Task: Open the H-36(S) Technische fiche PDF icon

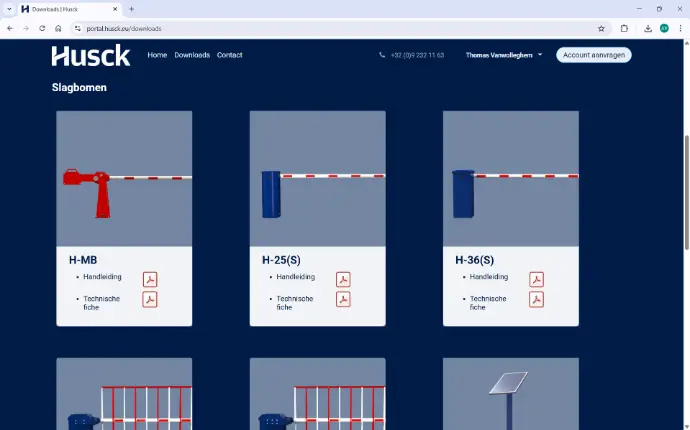Action: [536, 300]
